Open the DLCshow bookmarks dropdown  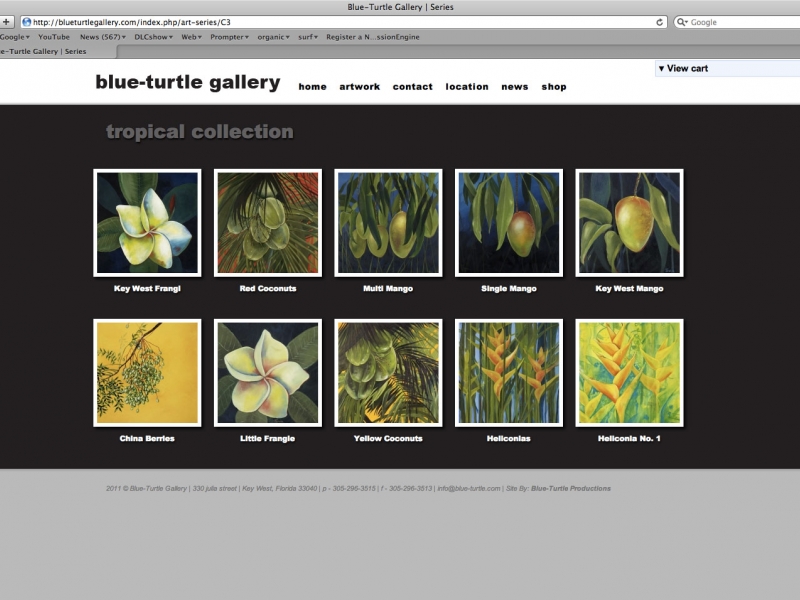click(154, 37)
